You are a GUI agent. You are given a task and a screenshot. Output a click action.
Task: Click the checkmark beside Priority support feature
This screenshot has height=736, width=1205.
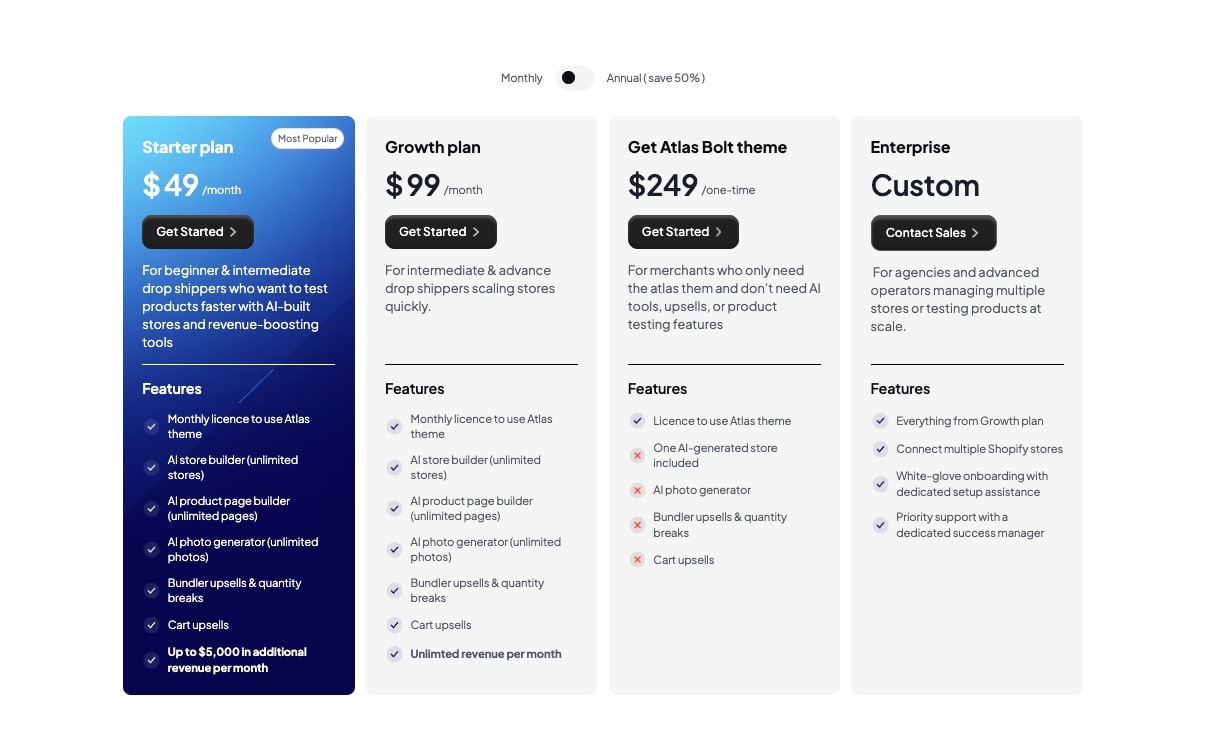click(x=880, y=525)
